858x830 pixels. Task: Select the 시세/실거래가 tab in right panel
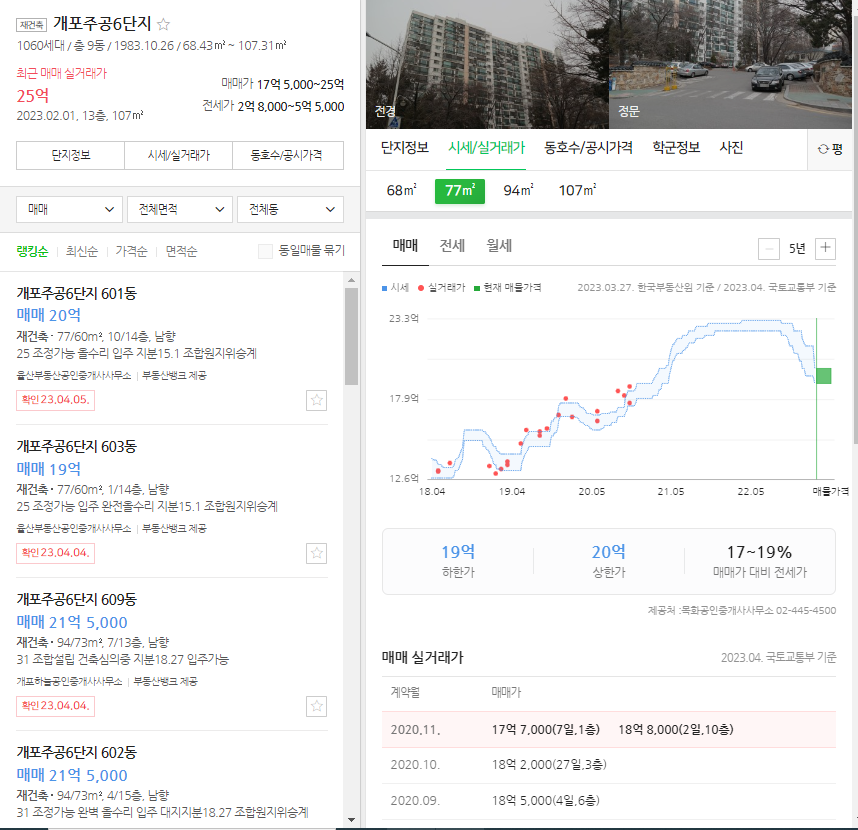[x=486, y=148]
